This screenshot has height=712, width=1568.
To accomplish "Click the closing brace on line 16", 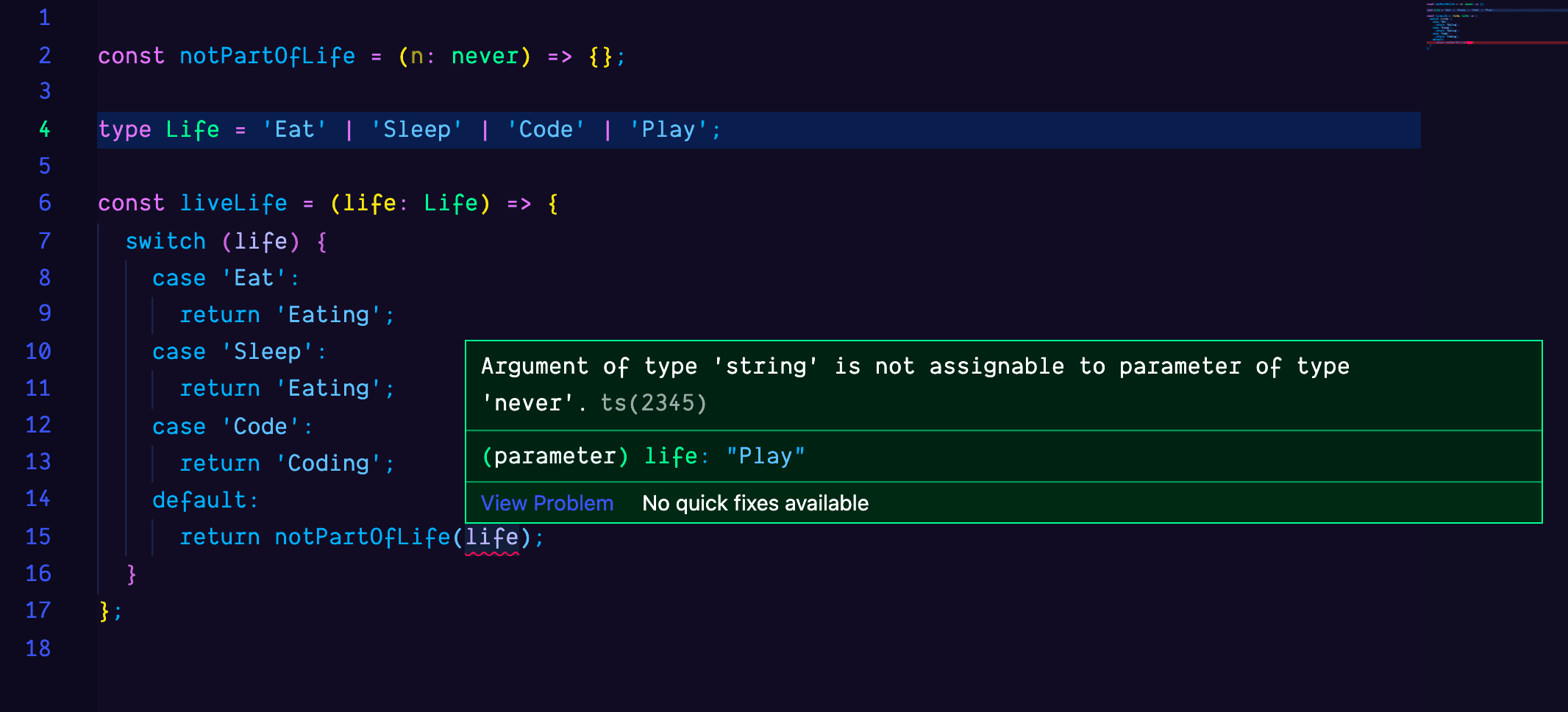I will pos(132,574).
